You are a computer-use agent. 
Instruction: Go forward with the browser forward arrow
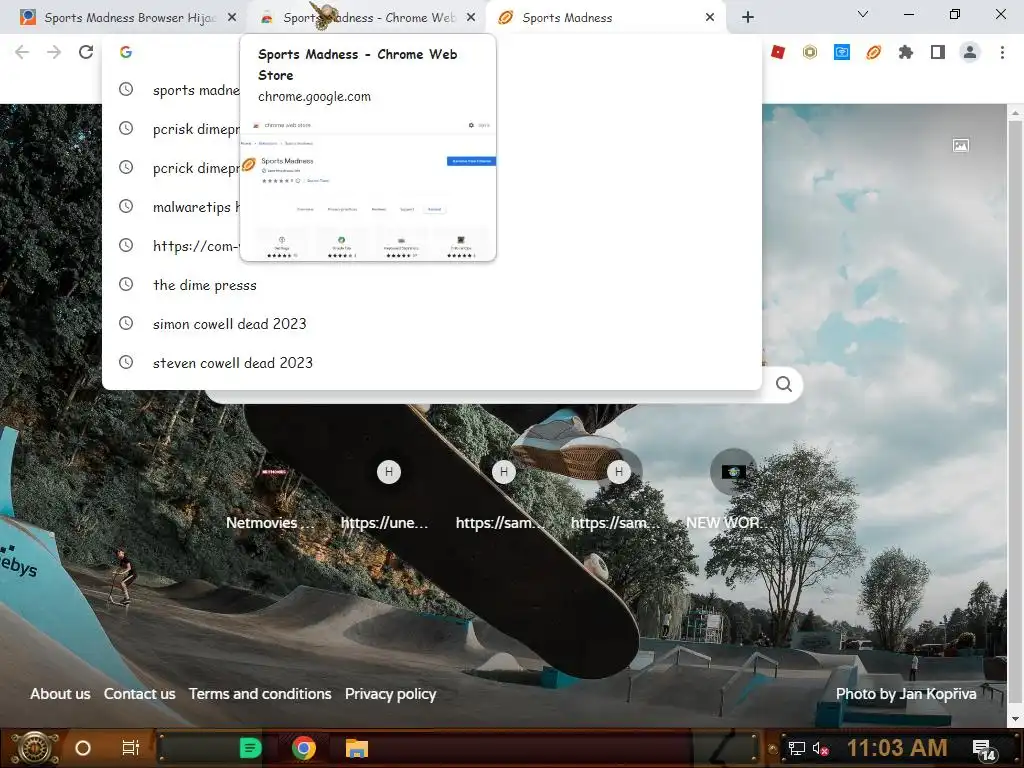click(54, 52)
